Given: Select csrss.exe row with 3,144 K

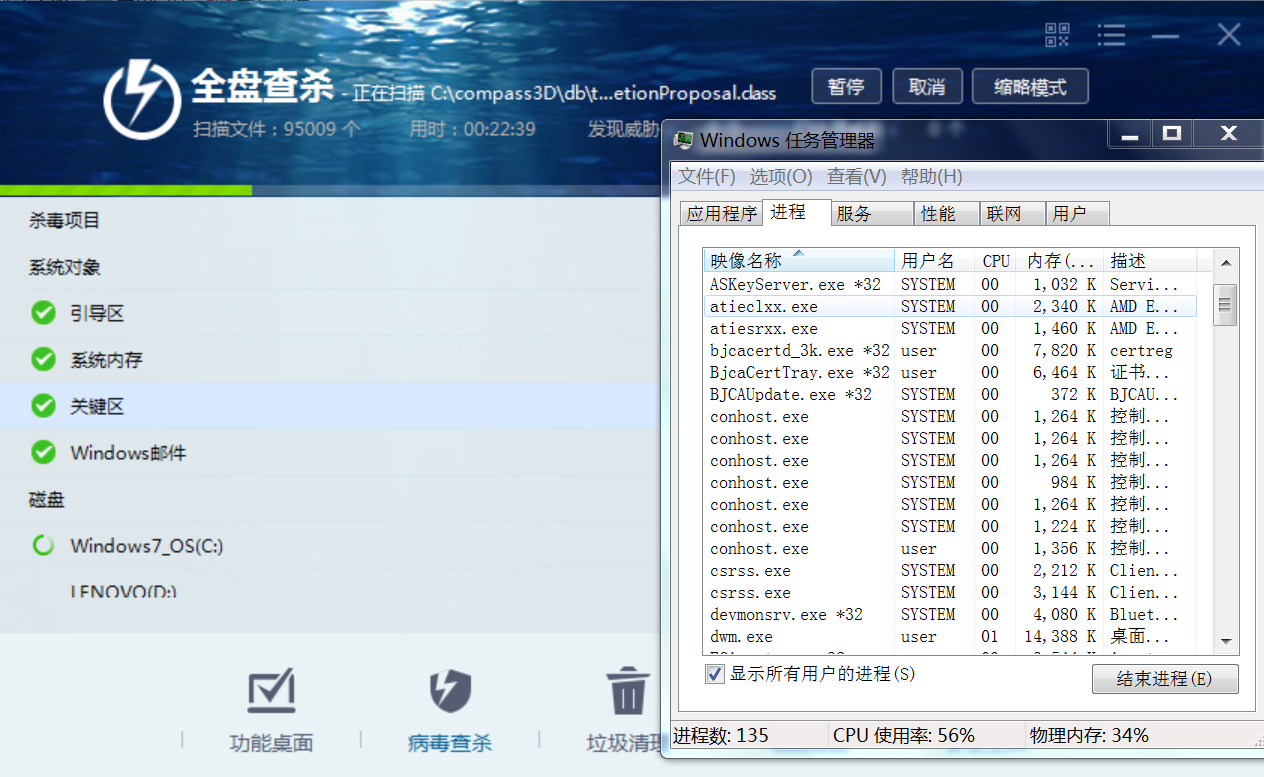Looking at the screenshot, I should [x=949, y=592].
